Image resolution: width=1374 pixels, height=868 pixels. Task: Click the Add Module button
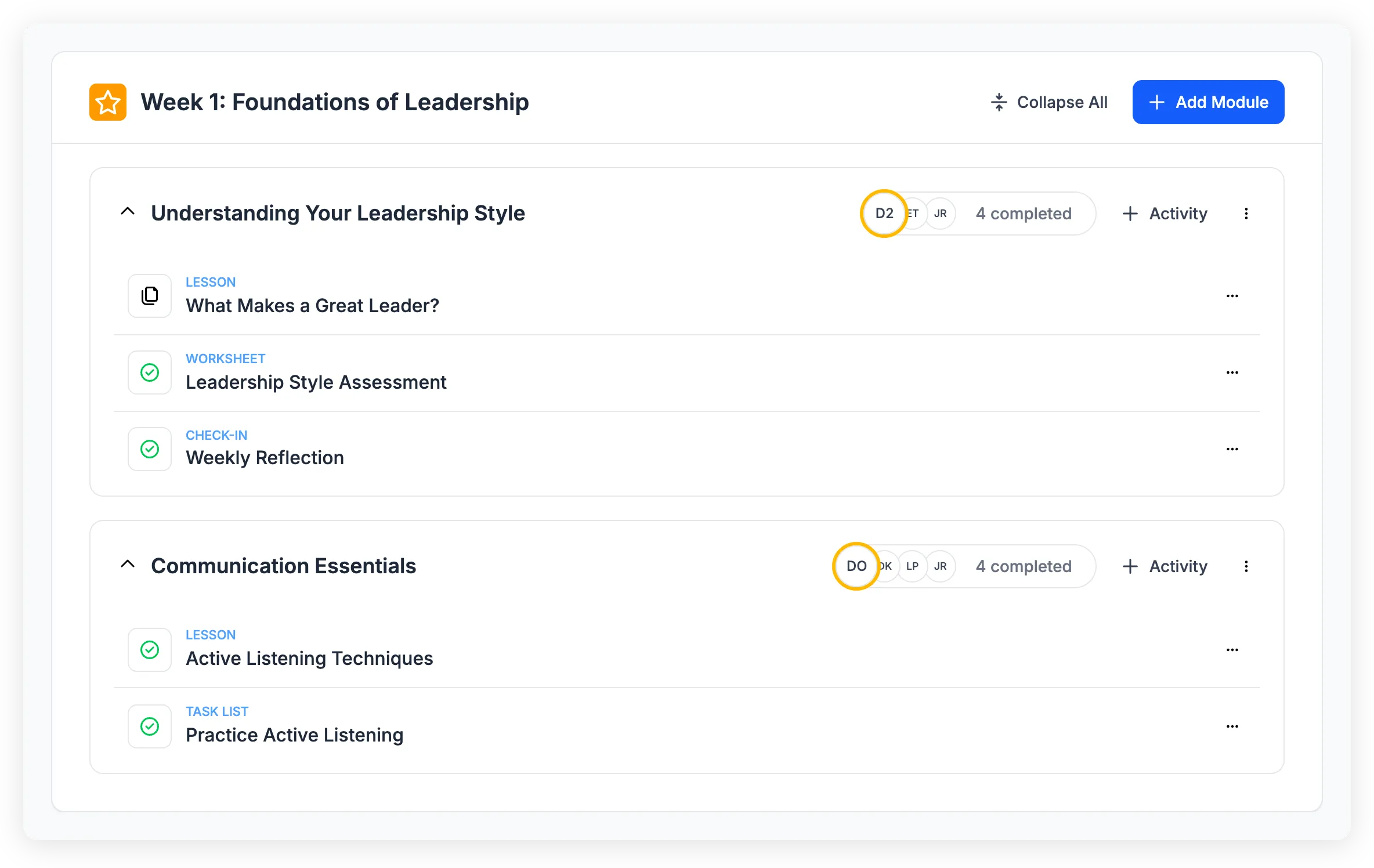1208,102
